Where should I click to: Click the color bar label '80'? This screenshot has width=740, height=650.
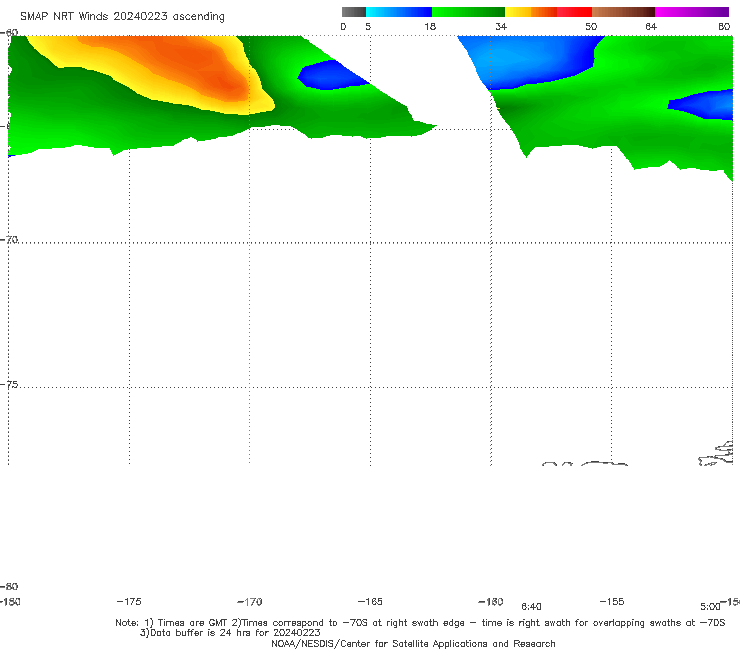pyautogui.click(x=724, y=27)
